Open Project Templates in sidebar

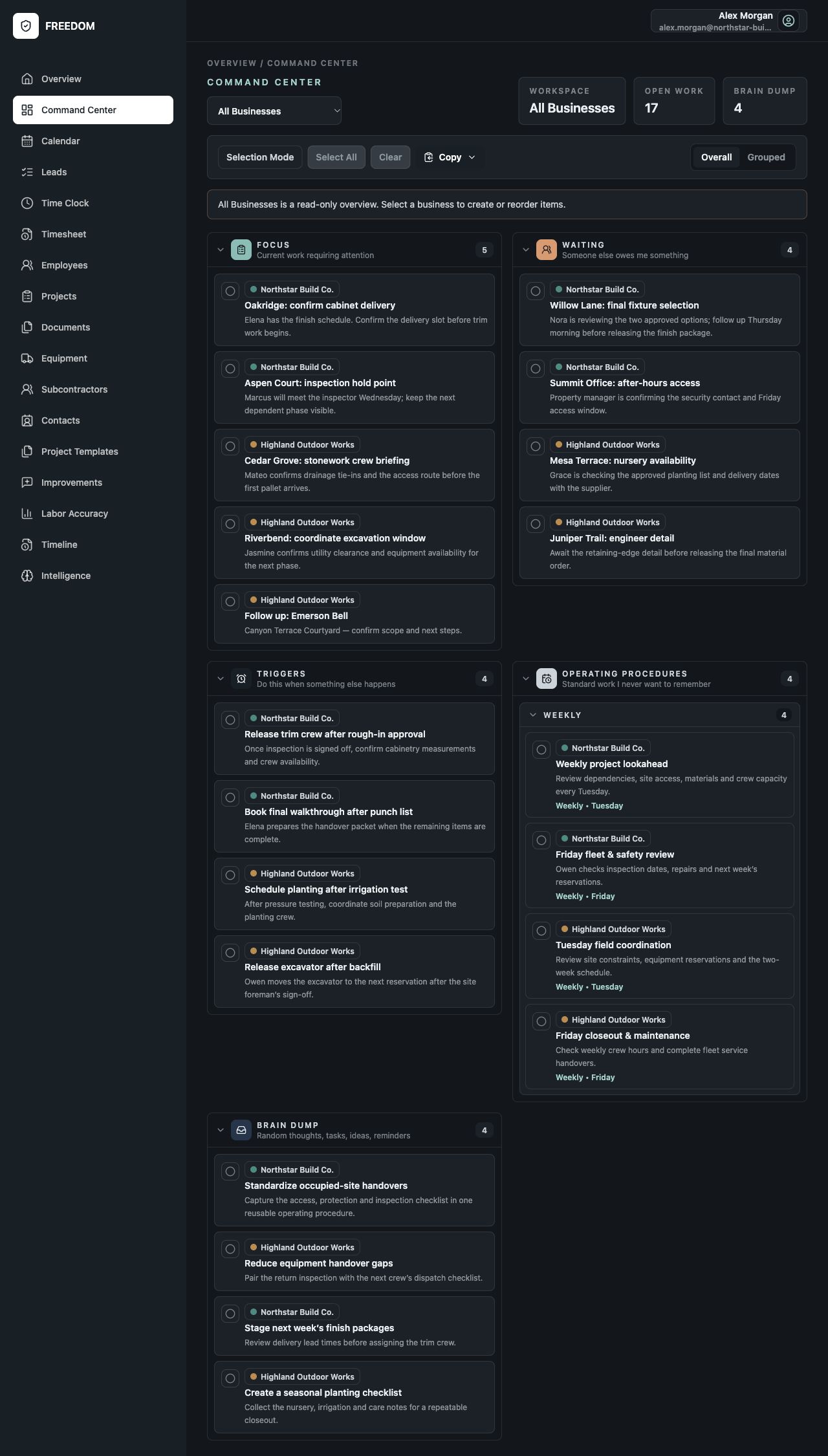[93, 451]
